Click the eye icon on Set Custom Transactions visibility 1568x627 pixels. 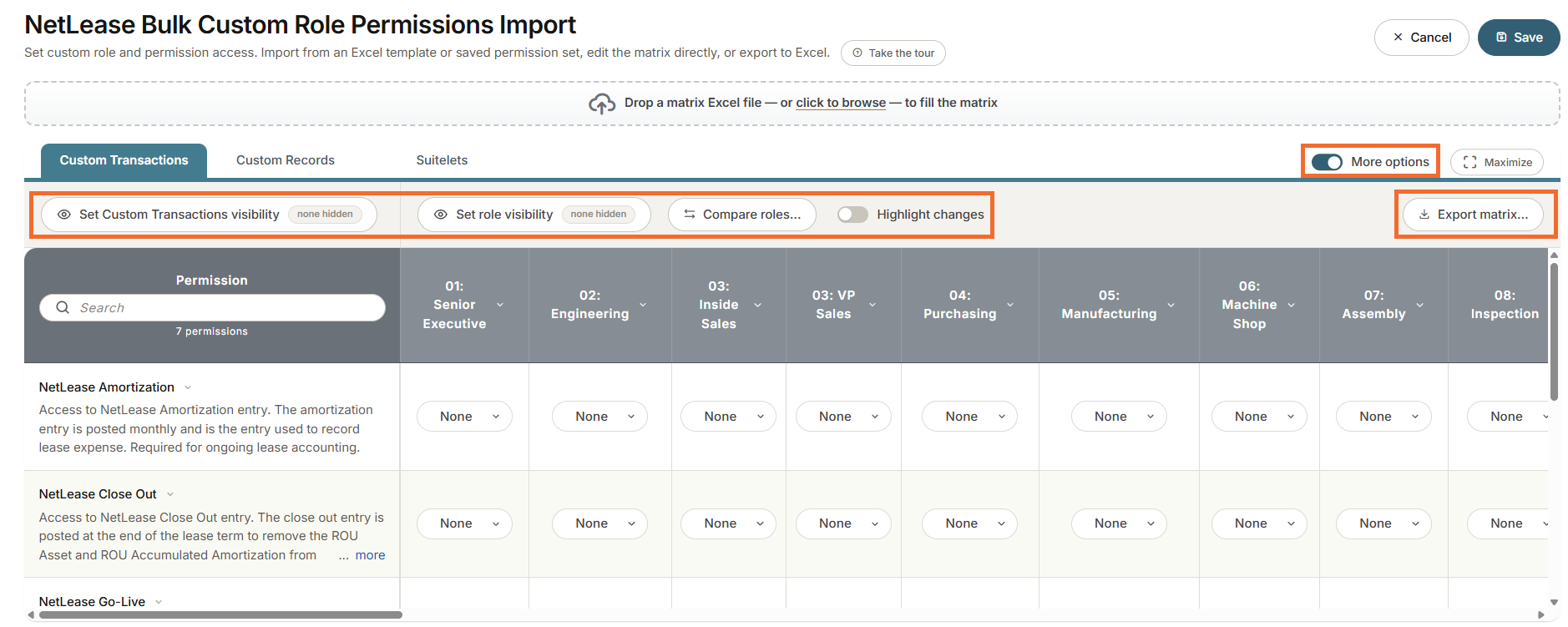[63, 215]
